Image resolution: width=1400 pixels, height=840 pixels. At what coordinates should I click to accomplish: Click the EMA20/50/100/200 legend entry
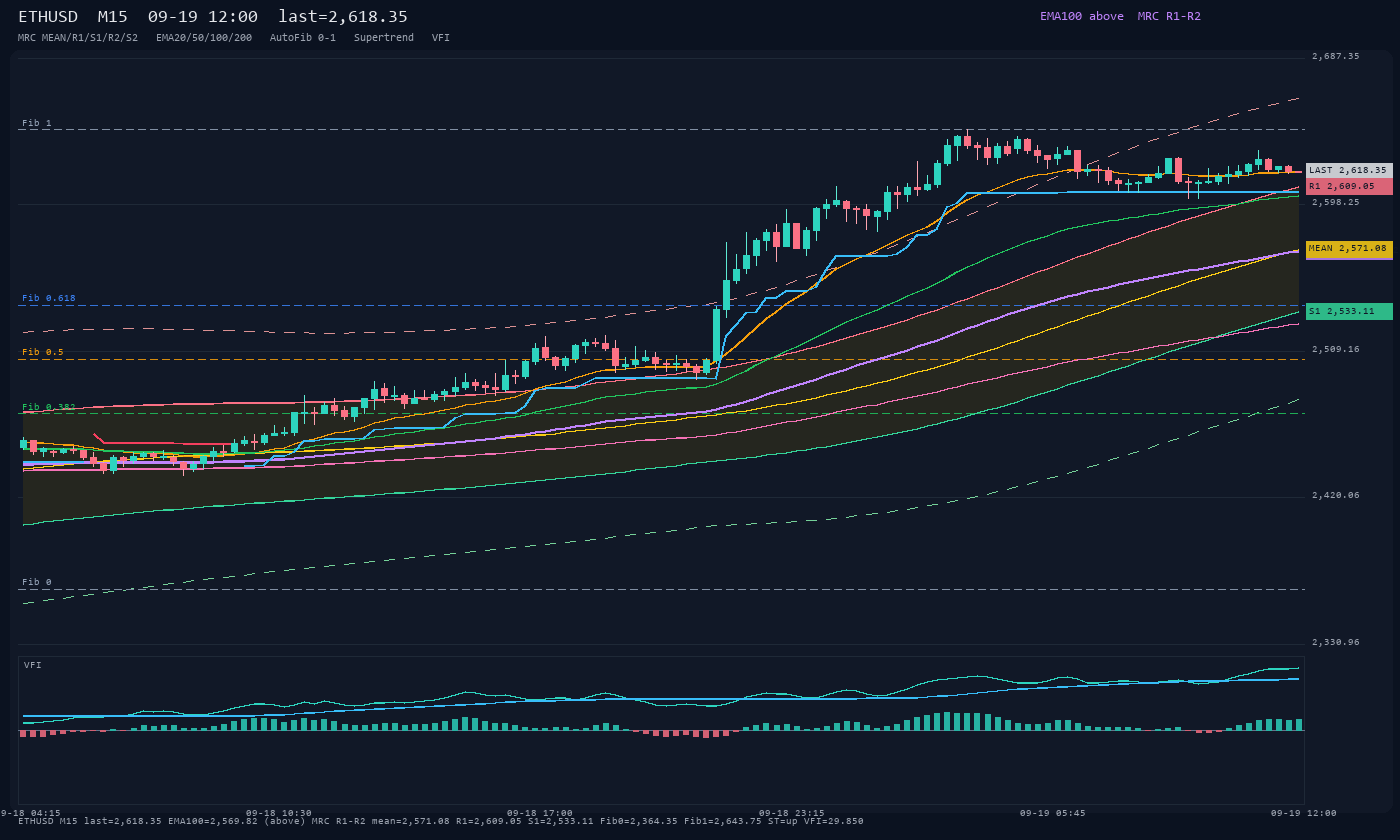(x=204, y=38)
